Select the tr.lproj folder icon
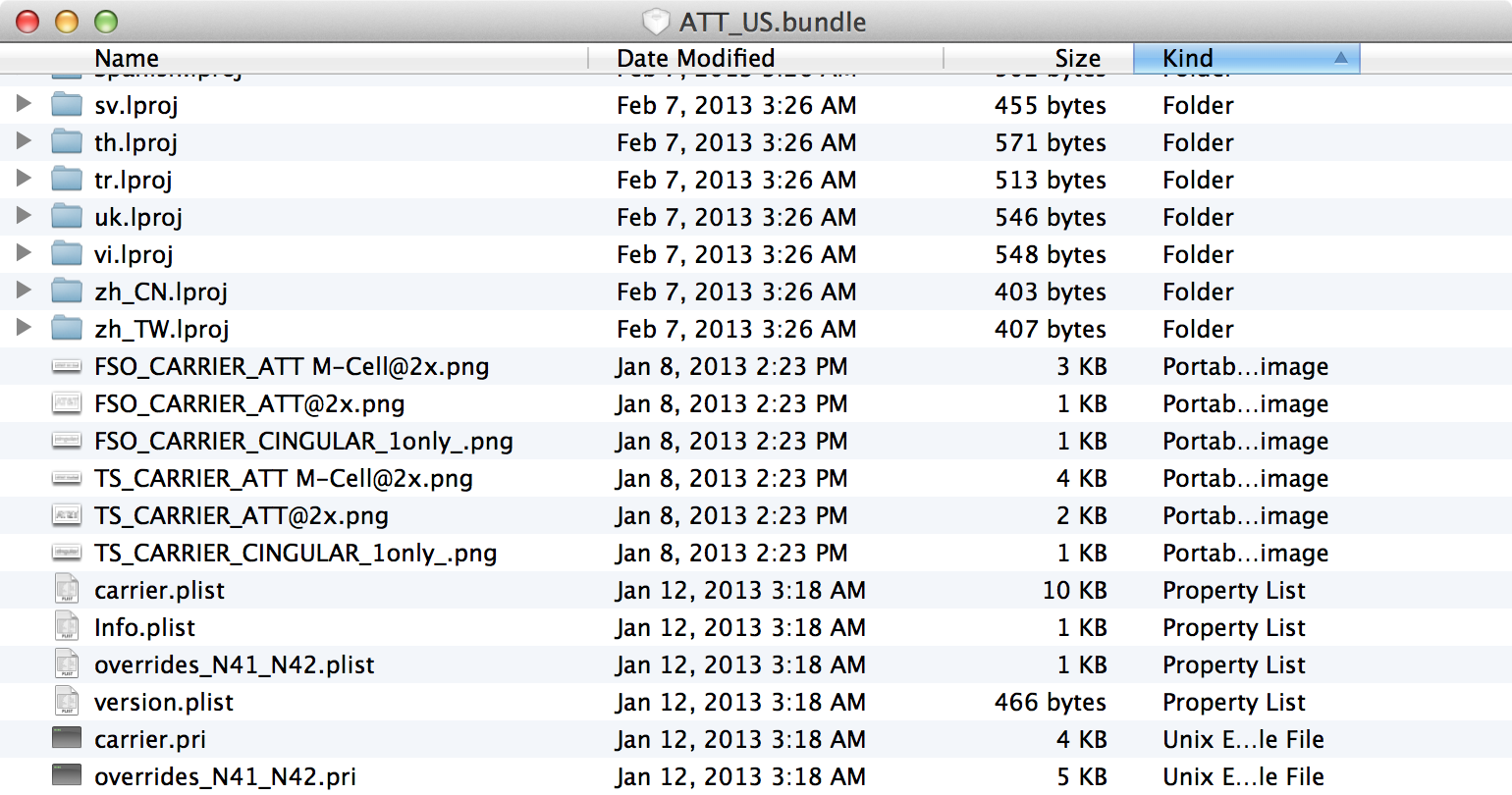The width and height of the screenshot is (1512, 795). (67, 179)
